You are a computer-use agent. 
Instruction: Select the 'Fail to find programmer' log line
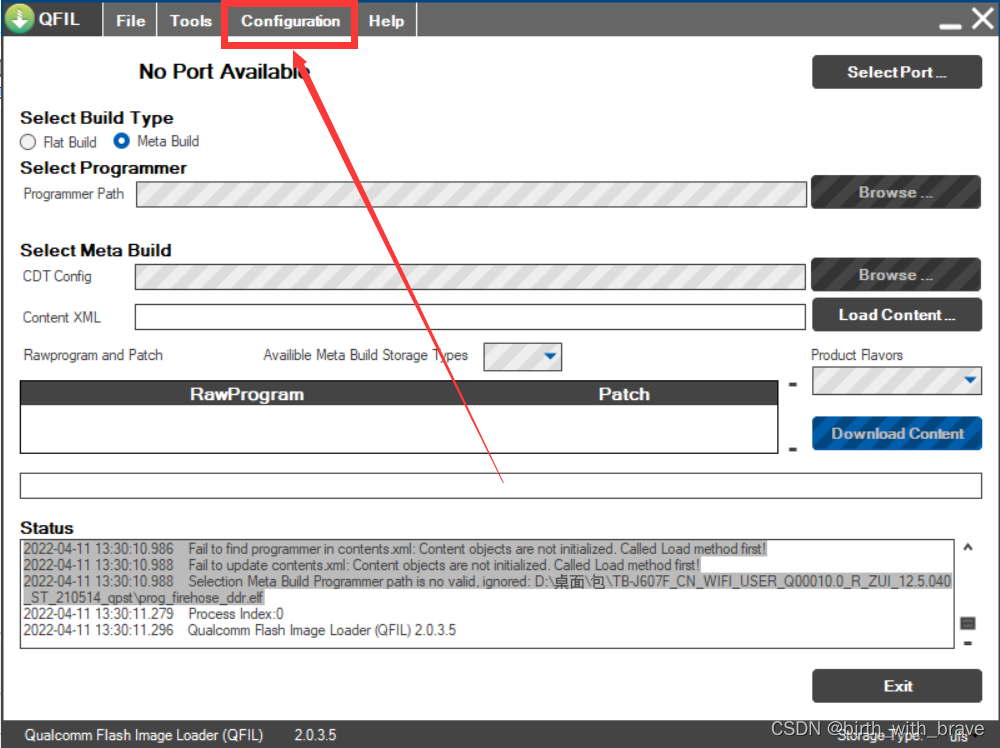point(395,548)
